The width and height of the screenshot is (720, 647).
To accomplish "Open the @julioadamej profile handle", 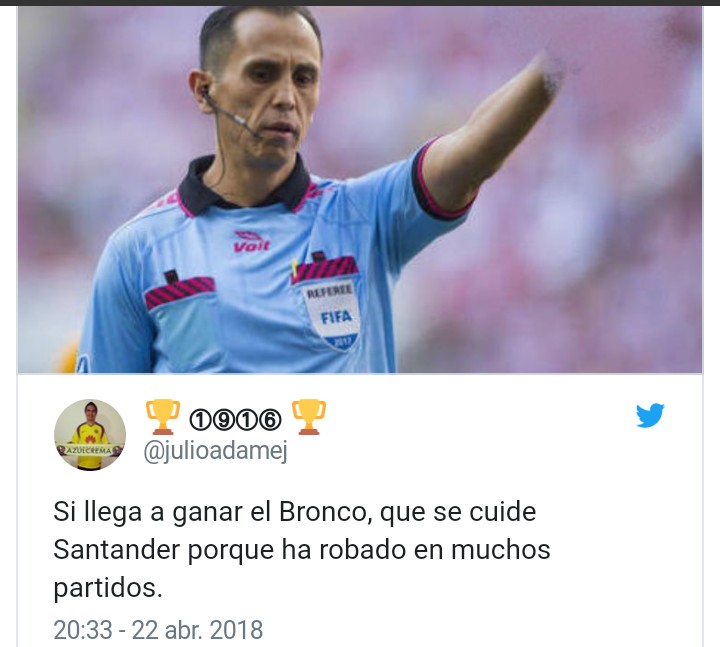I will click(x=215, y=451).
